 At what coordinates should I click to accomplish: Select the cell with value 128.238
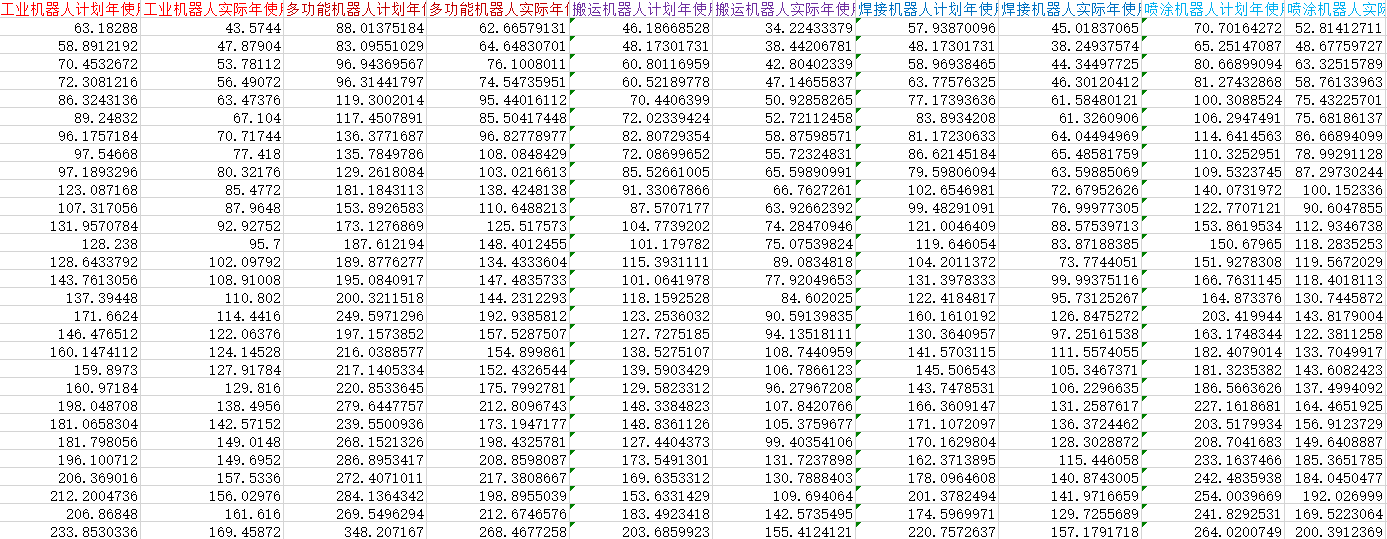point(70,243)
